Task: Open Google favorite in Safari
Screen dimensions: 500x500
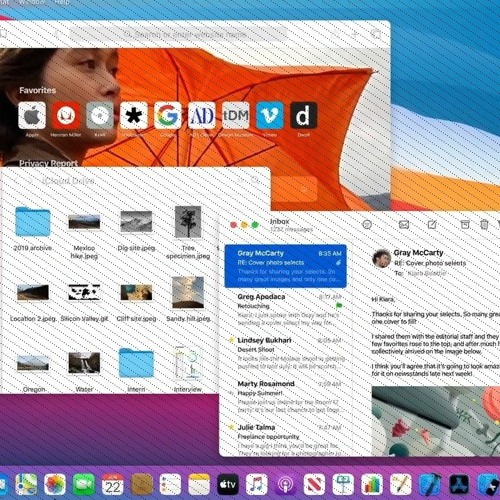Action: tap(168, 115)
